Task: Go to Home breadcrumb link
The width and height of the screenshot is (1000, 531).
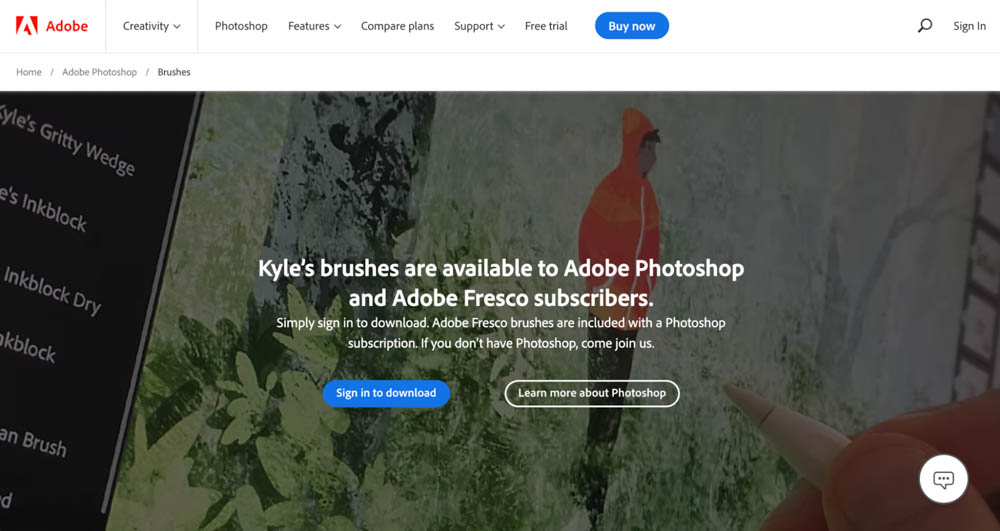Action: (x=29, y=72)
